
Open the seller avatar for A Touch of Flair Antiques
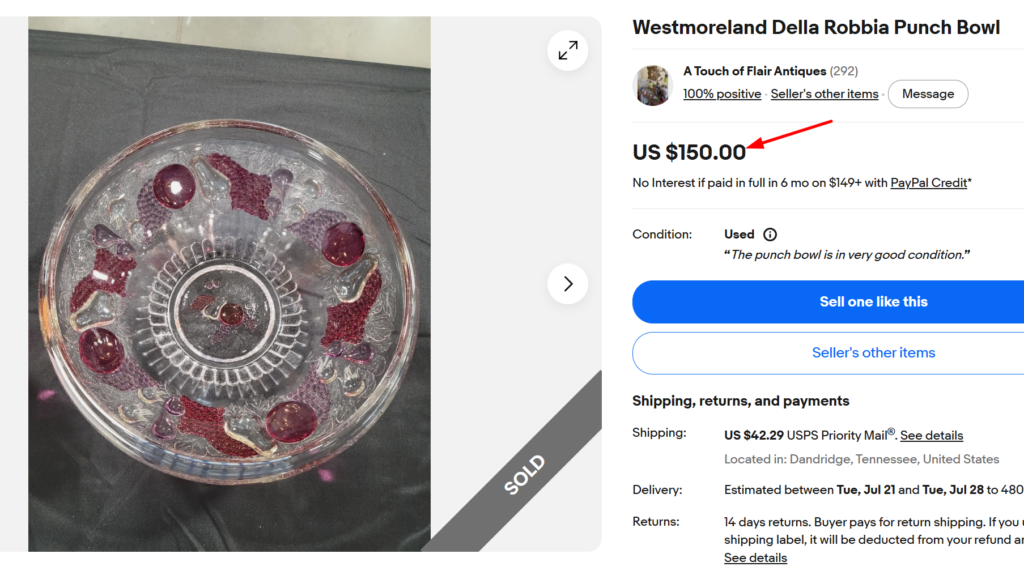click(x=652, y=85)
